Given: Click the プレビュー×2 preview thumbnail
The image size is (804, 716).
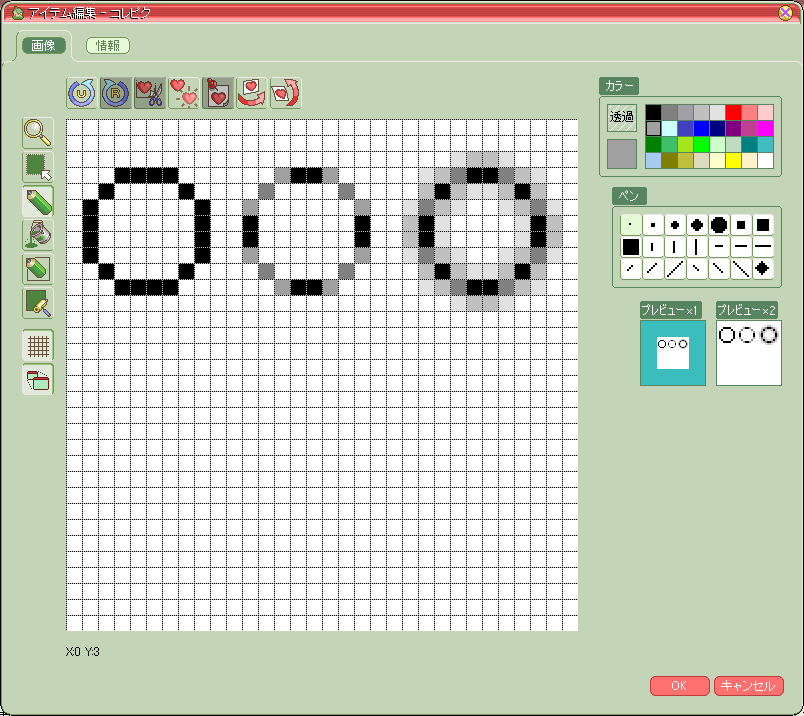Looking at the screenshot, I should [749, 353].
